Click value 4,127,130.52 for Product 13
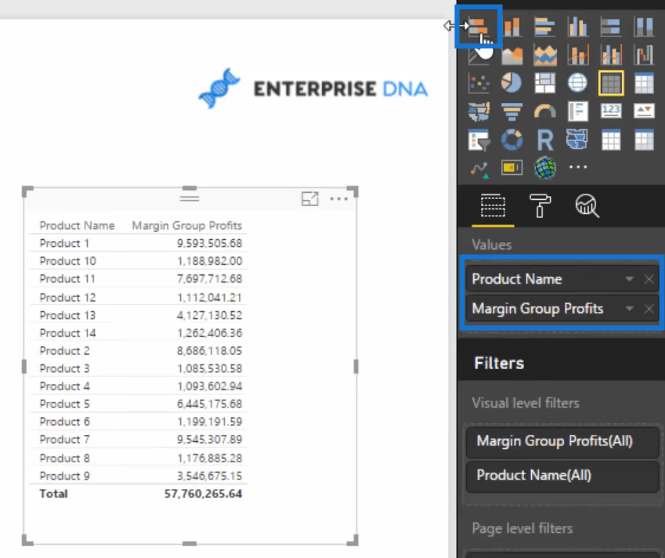The width and height of the screenshot is (665, 558). point(210,315)
